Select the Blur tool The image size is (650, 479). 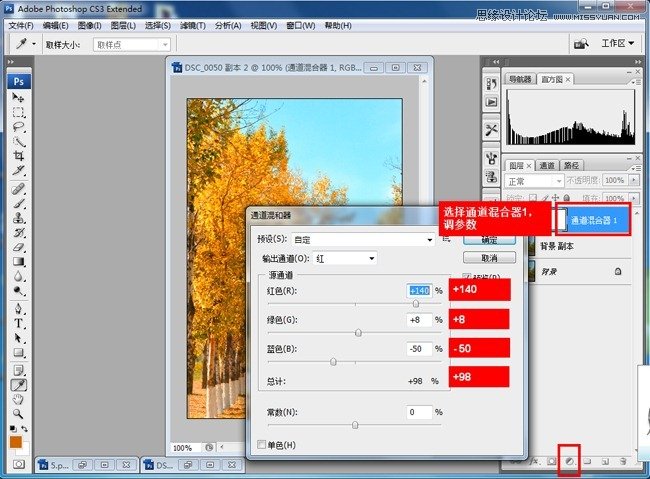point(18,276)
